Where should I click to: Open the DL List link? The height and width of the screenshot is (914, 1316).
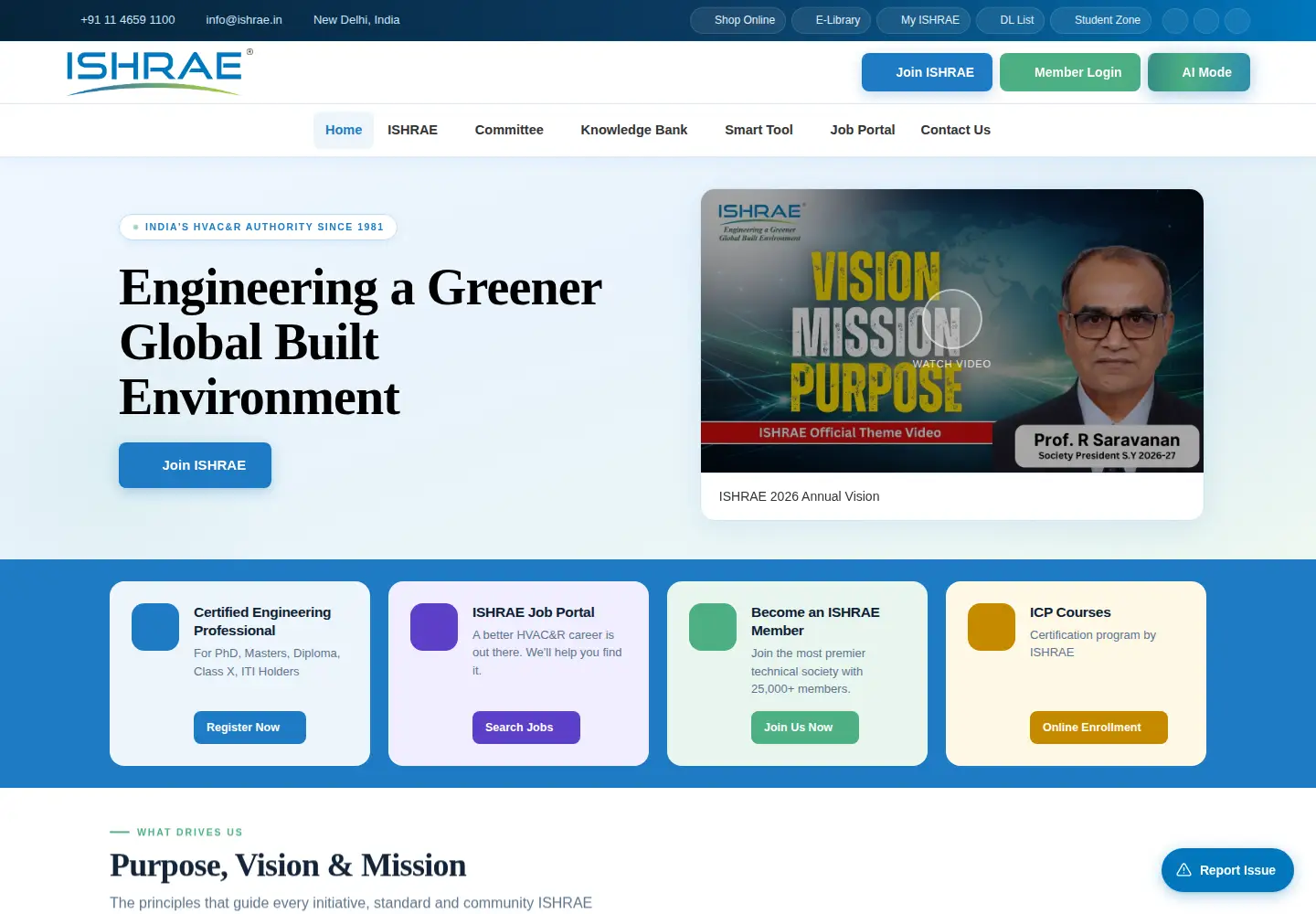point(1010,20)
